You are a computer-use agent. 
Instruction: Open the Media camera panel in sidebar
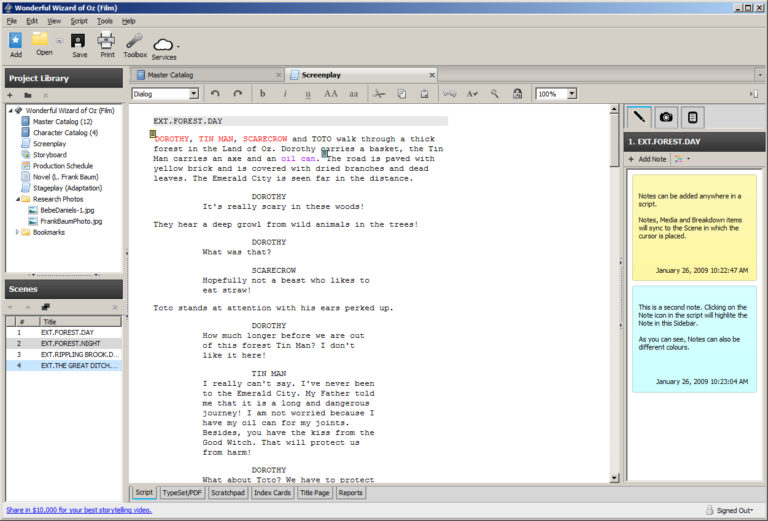666,117
